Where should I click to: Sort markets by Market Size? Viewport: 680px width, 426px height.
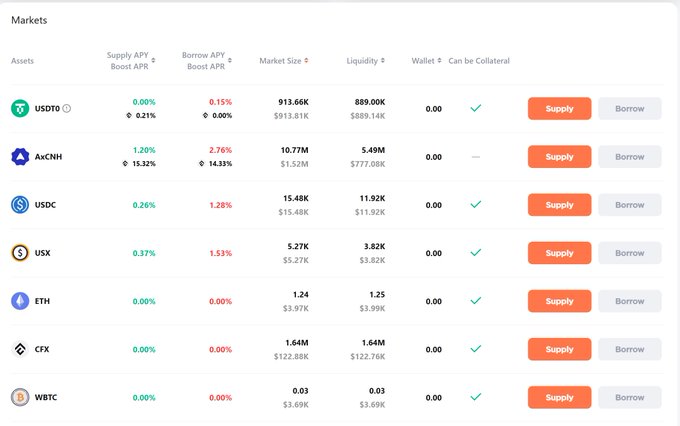283,61
